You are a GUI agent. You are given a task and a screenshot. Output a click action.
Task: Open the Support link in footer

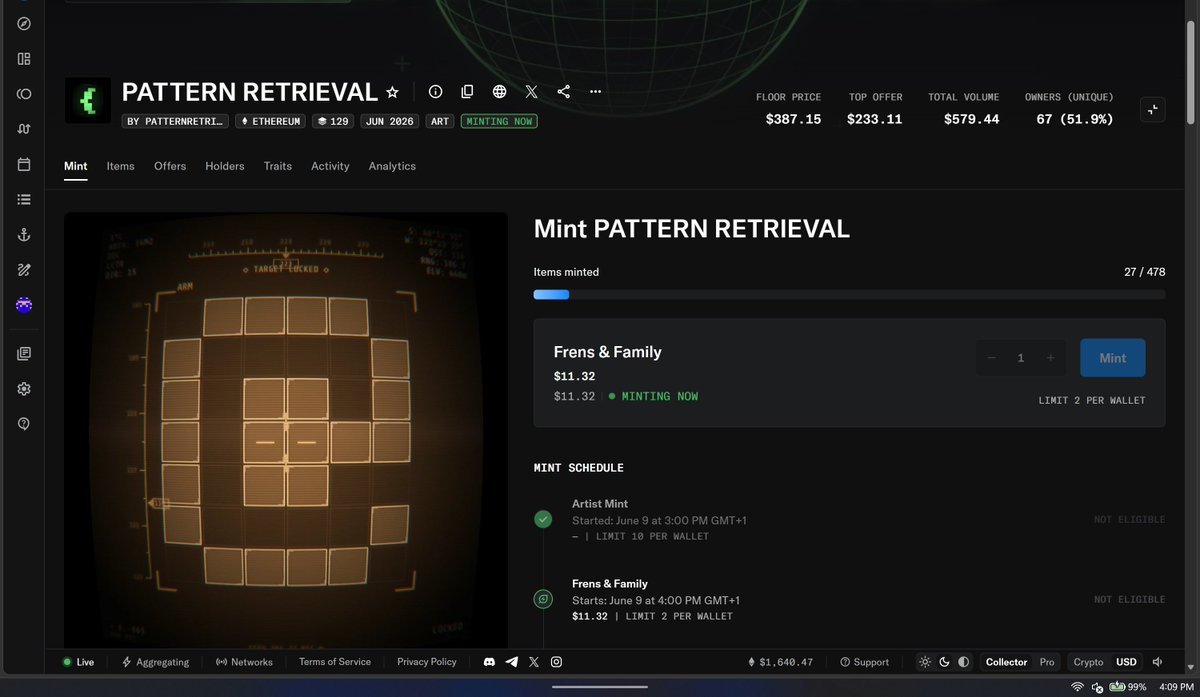[x=864, y=662]
